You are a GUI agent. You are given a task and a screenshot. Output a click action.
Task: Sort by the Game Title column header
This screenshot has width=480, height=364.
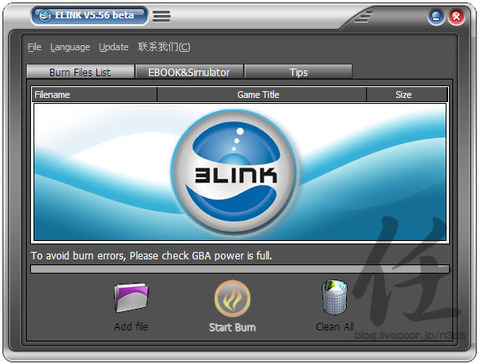pyautogui.click(x=262, y=95)
